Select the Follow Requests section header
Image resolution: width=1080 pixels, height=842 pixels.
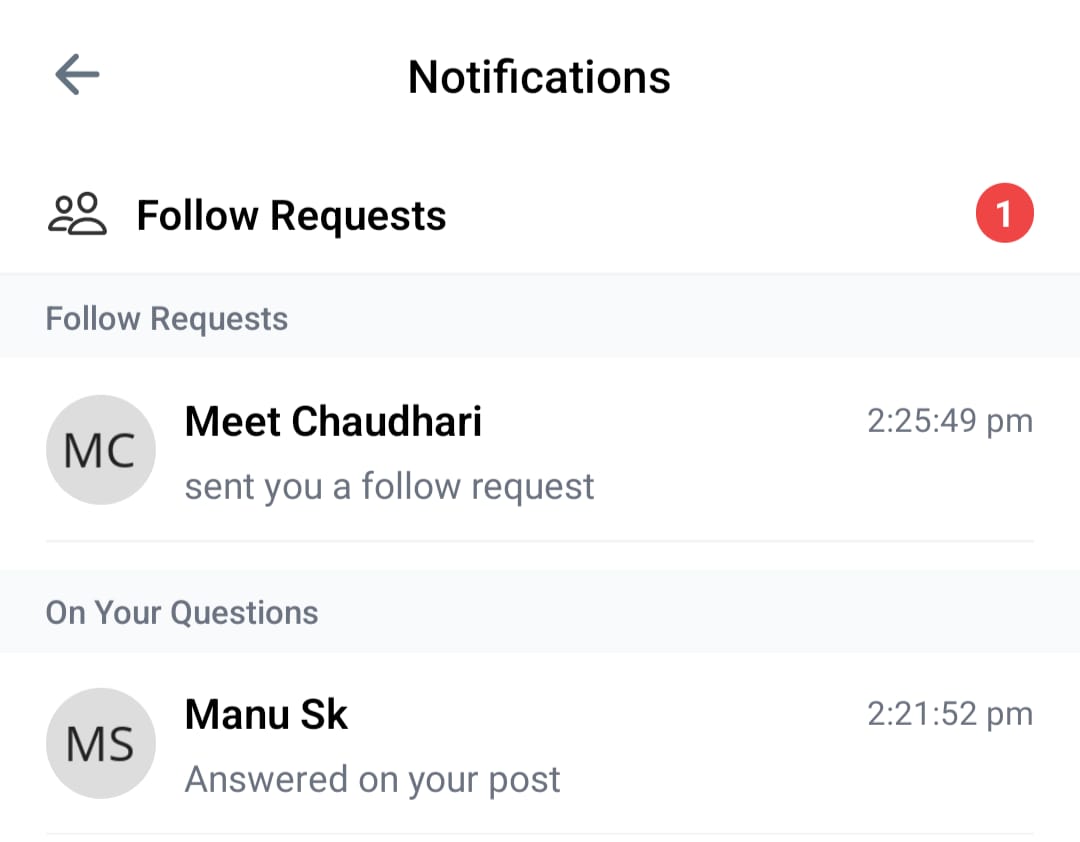coord(166,317)
